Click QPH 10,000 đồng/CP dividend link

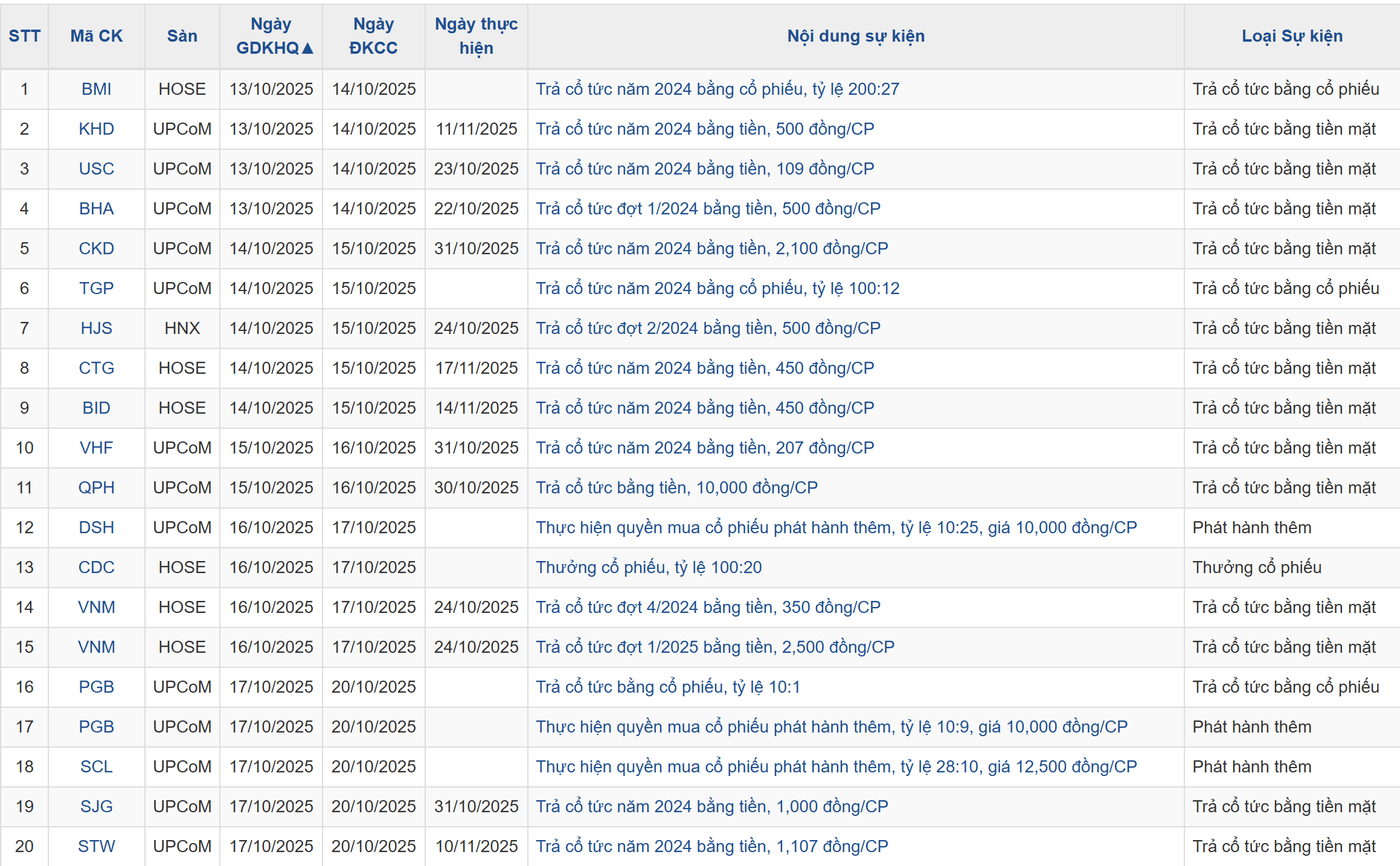tap(676, 488)
